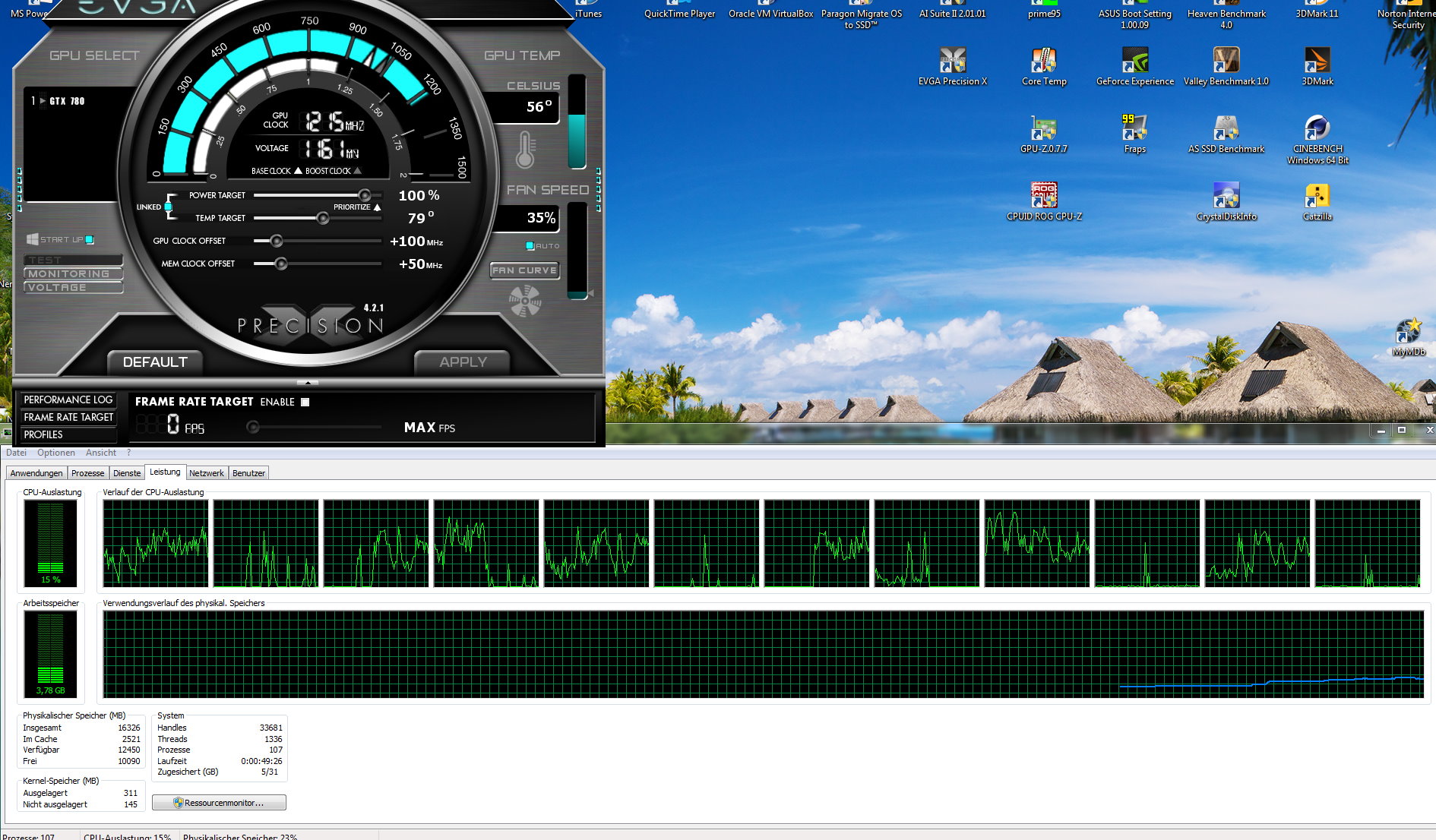Click the physical memory usage history graph
The height and width of the screenshot is (840, 1436).
(763, 654)
